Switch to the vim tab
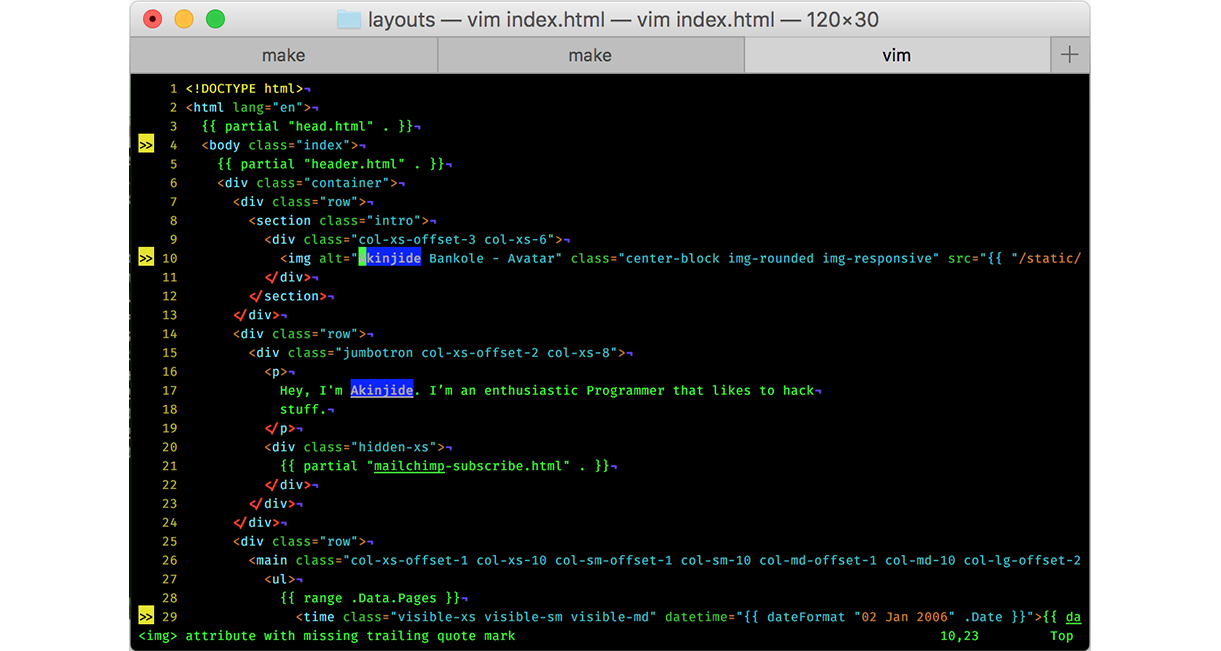This screenshot has height=651, width=1221. coord(897,55)
